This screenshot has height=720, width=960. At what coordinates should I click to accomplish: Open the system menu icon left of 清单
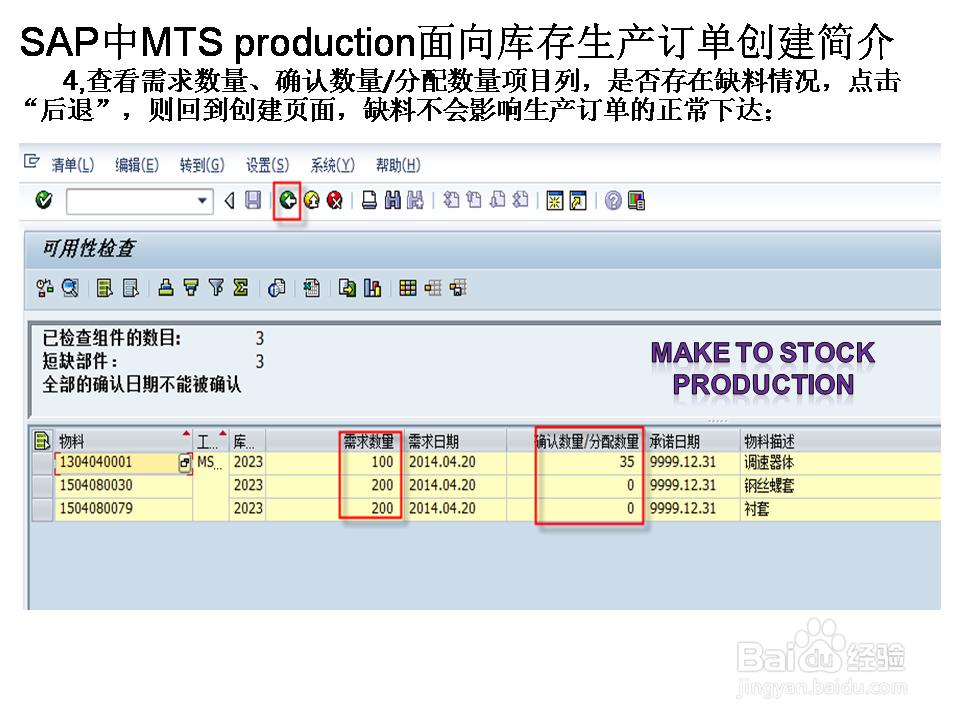[x=32, y=162]
